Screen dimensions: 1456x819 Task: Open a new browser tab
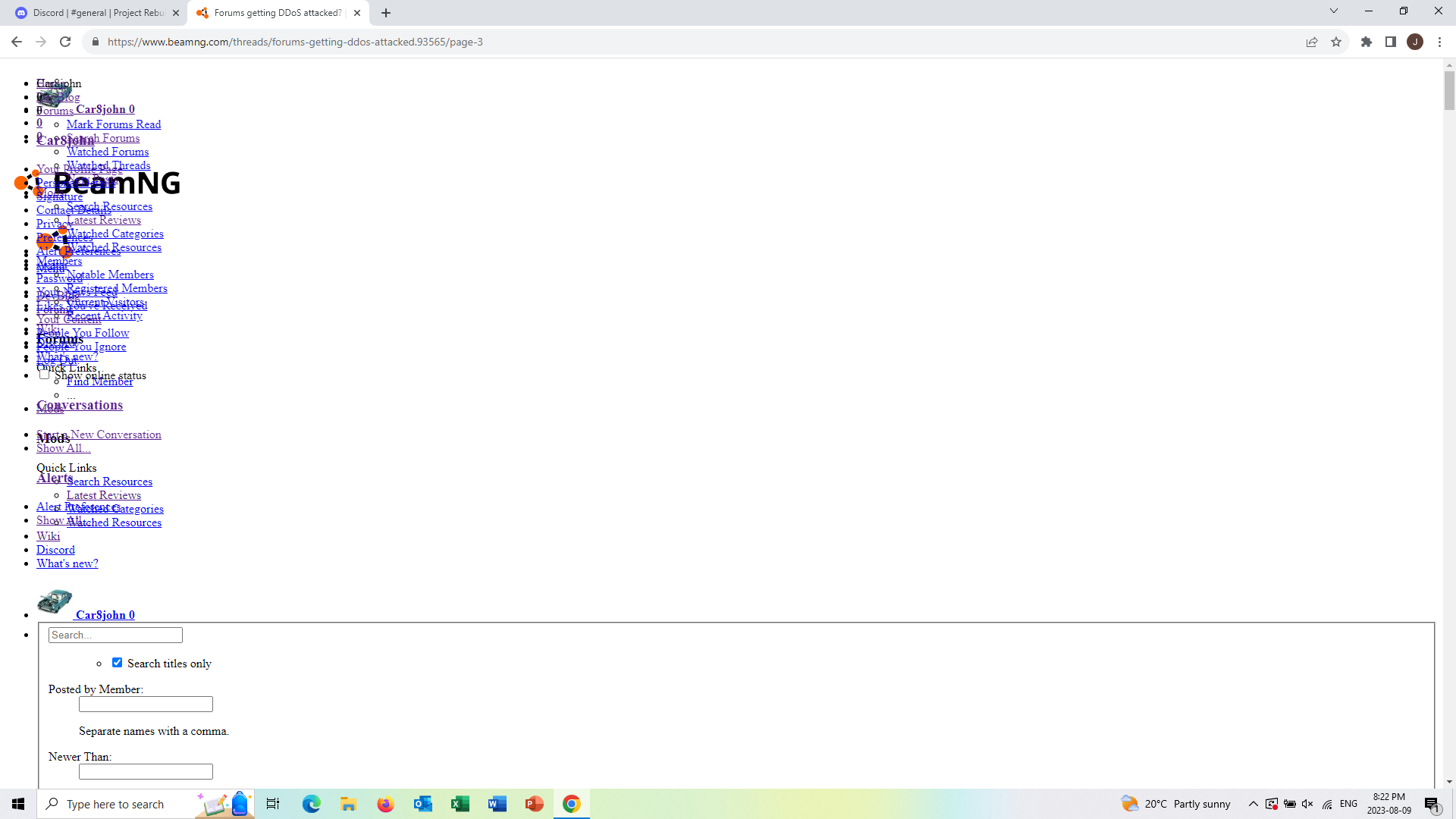tap(386, 13)
